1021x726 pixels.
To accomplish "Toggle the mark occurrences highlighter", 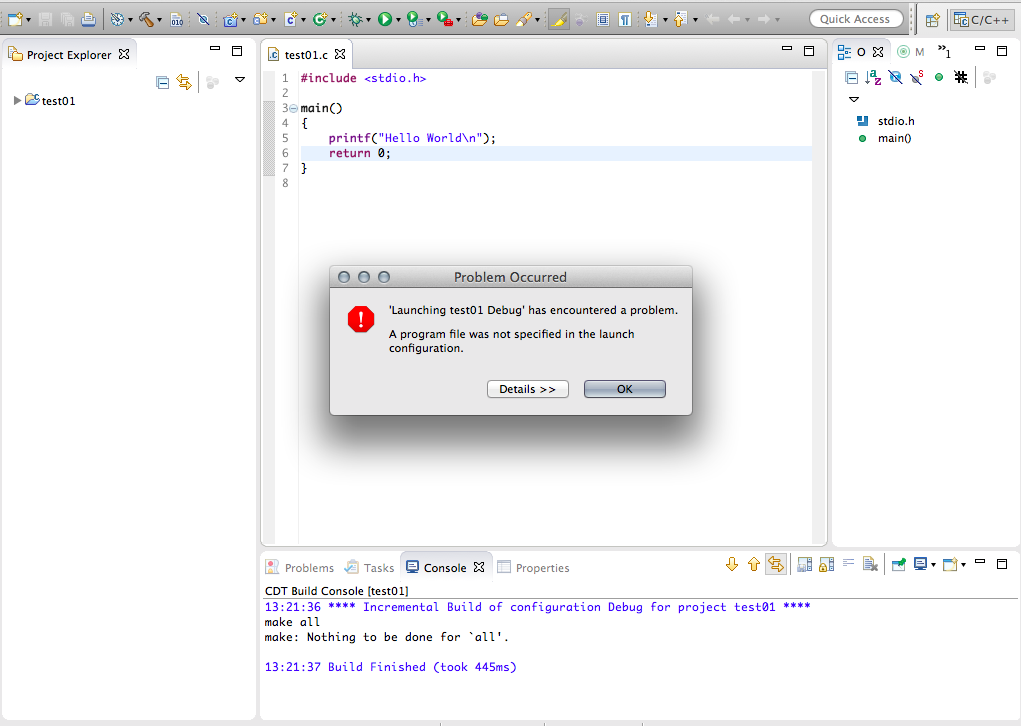I will click(x=559, y=20).
